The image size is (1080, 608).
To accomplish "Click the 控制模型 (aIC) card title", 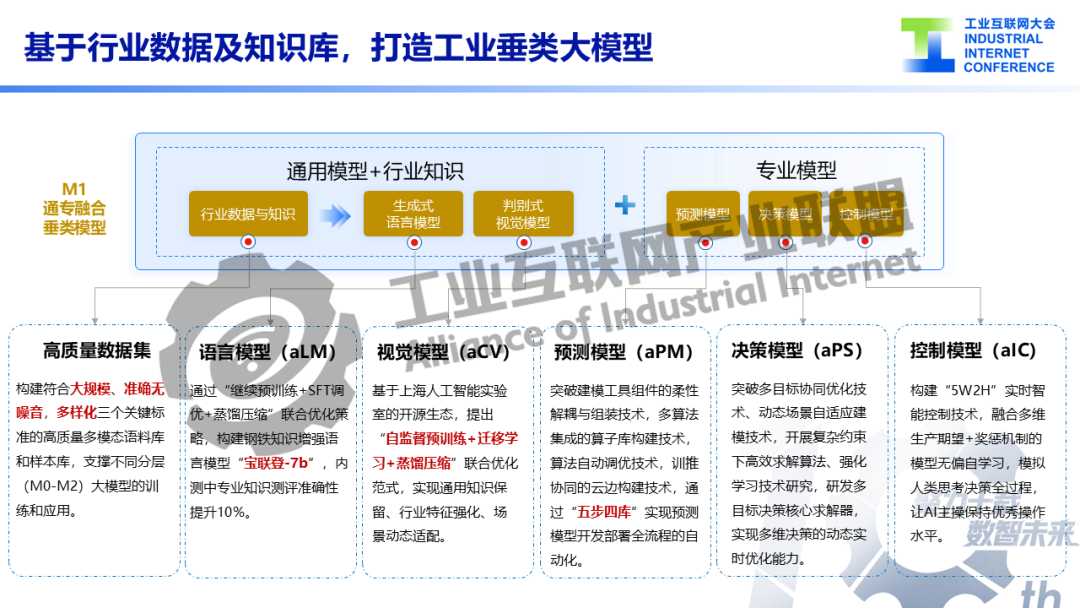I will coord(973,350).
